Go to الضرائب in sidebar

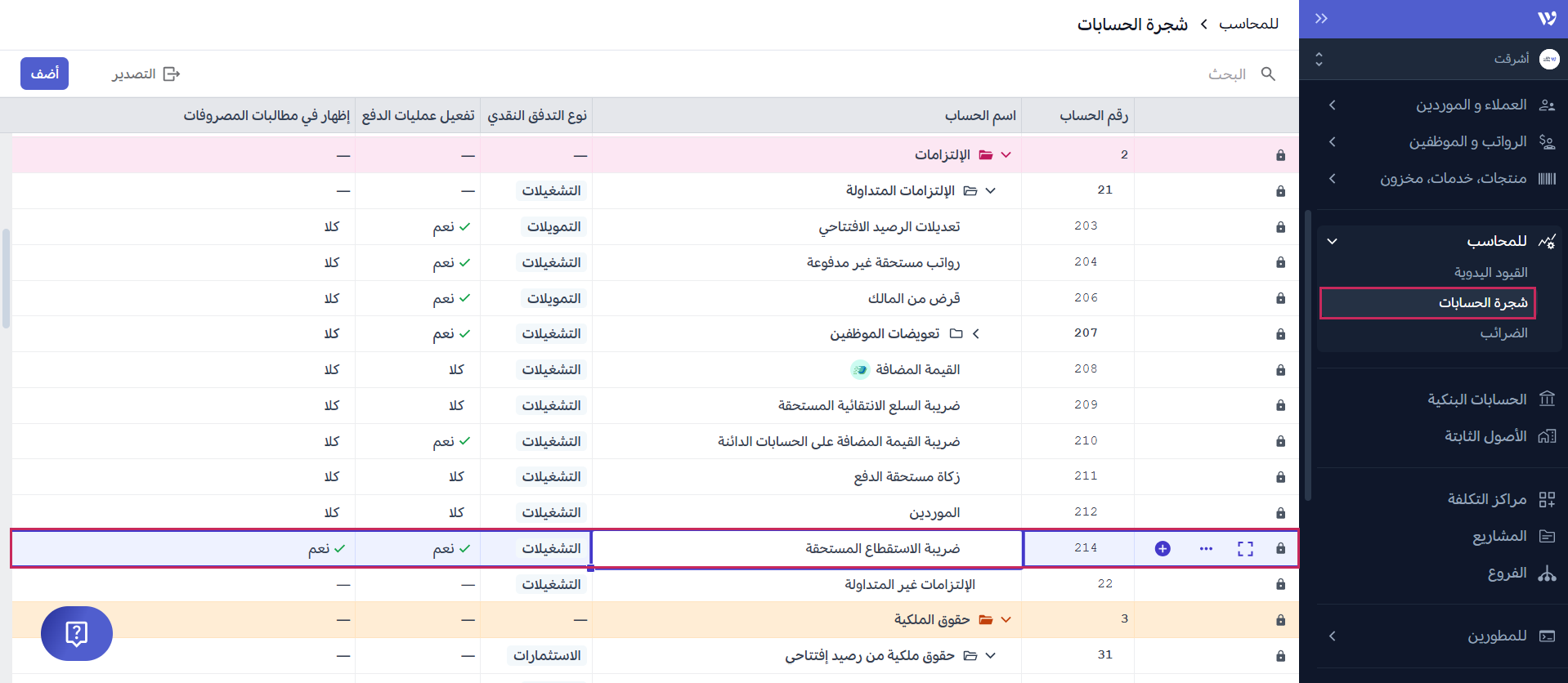click(1503, 333)
